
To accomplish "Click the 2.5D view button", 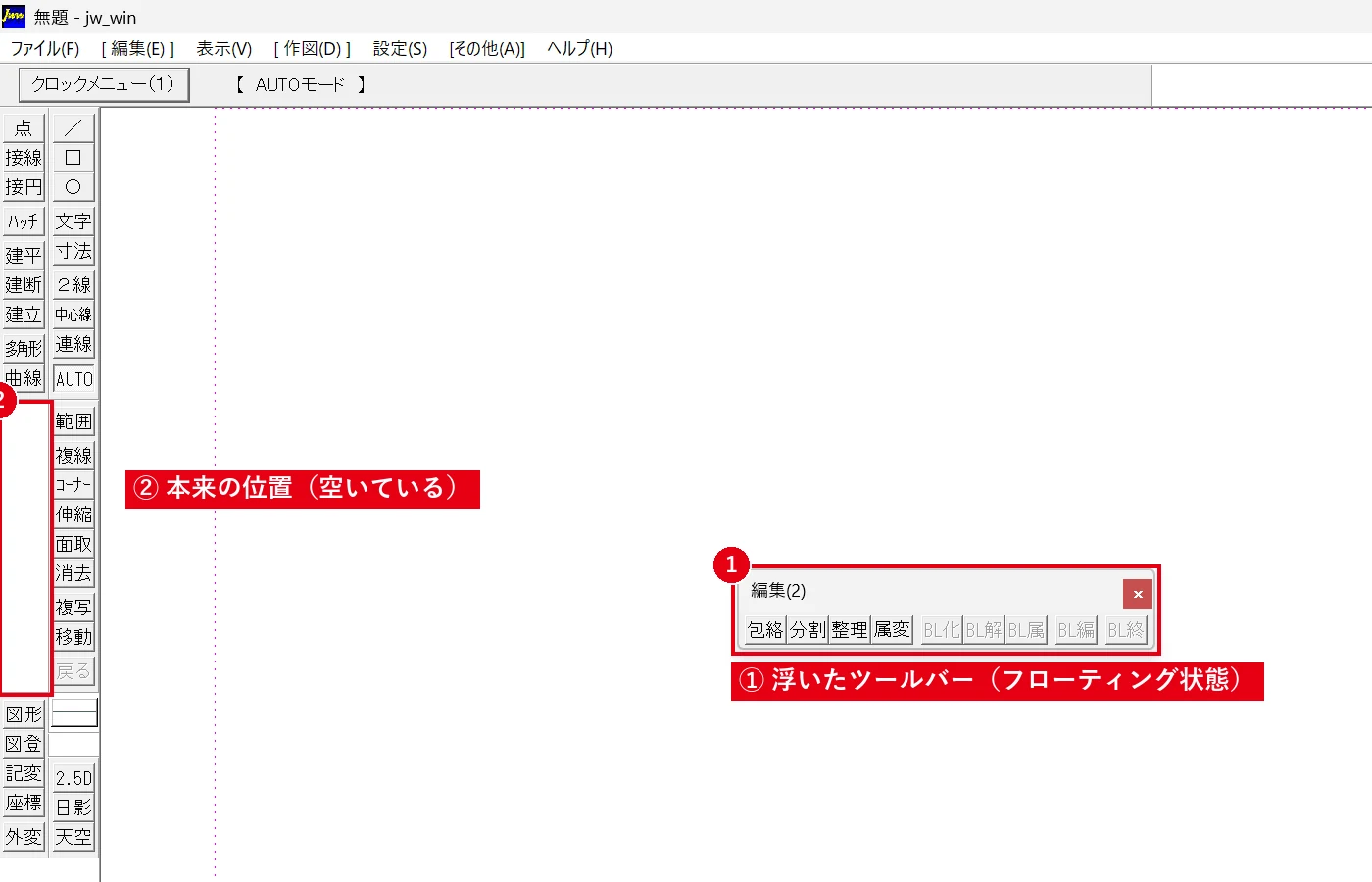I will click(73, 778).
